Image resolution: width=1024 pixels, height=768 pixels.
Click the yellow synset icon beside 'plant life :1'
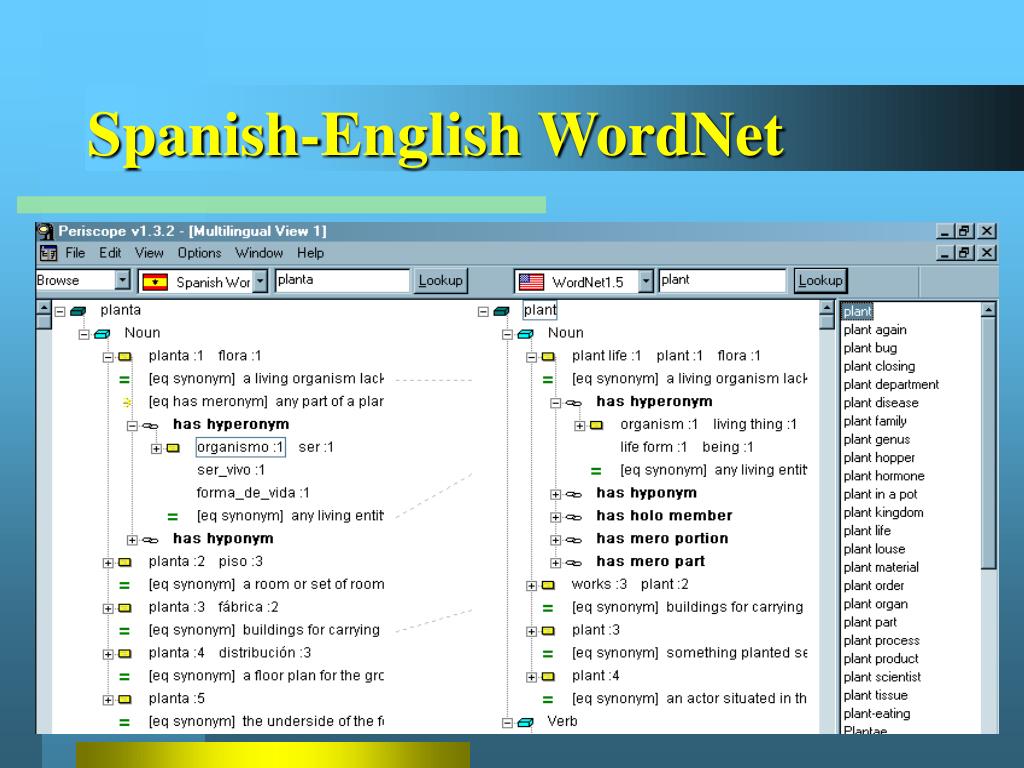point(548,357)
